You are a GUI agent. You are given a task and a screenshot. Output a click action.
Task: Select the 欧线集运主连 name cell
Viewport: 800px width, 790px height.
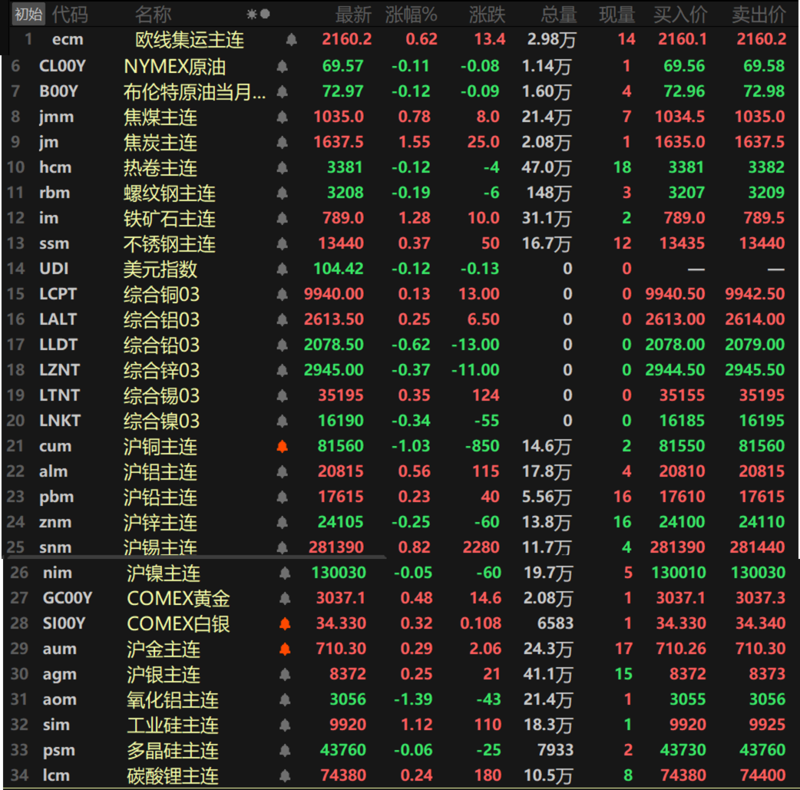(190, 40)
